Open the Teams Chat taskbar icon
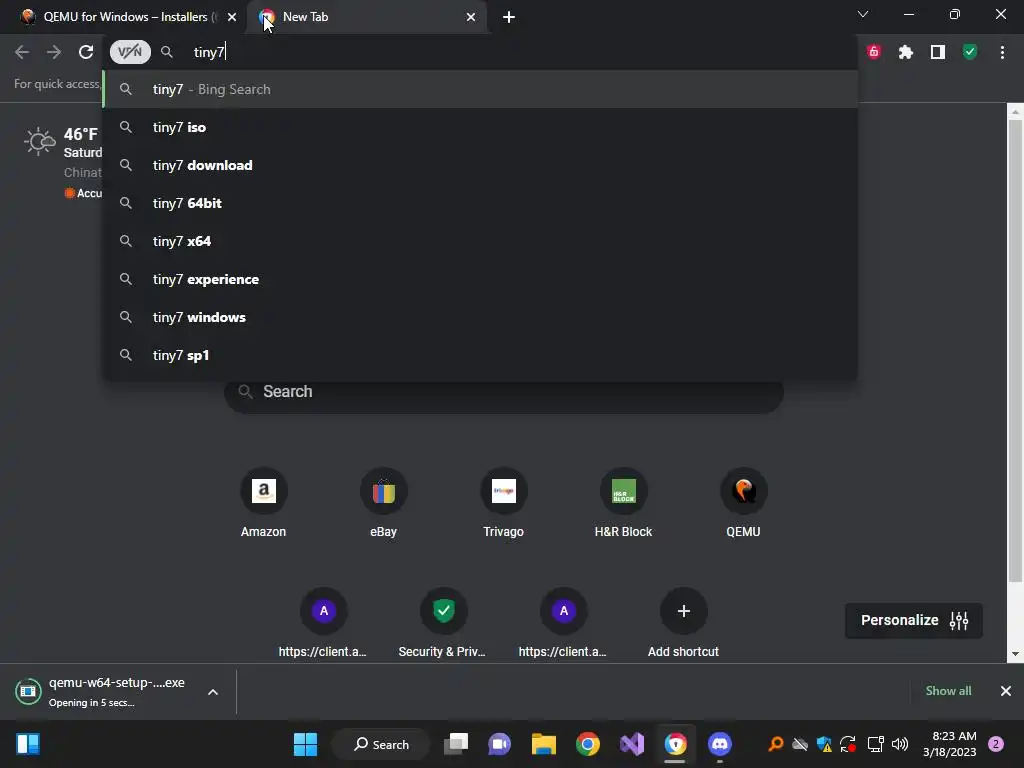The image size is (1024, 768). tap(500, 744)
